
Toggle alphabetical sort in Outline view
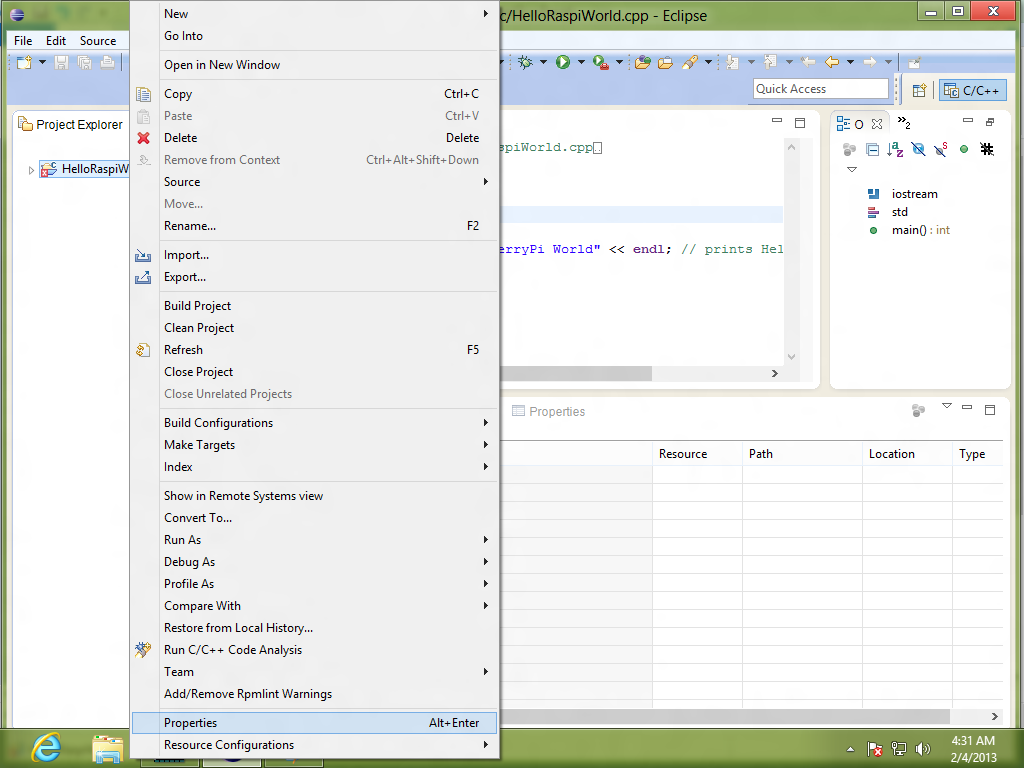895,150
